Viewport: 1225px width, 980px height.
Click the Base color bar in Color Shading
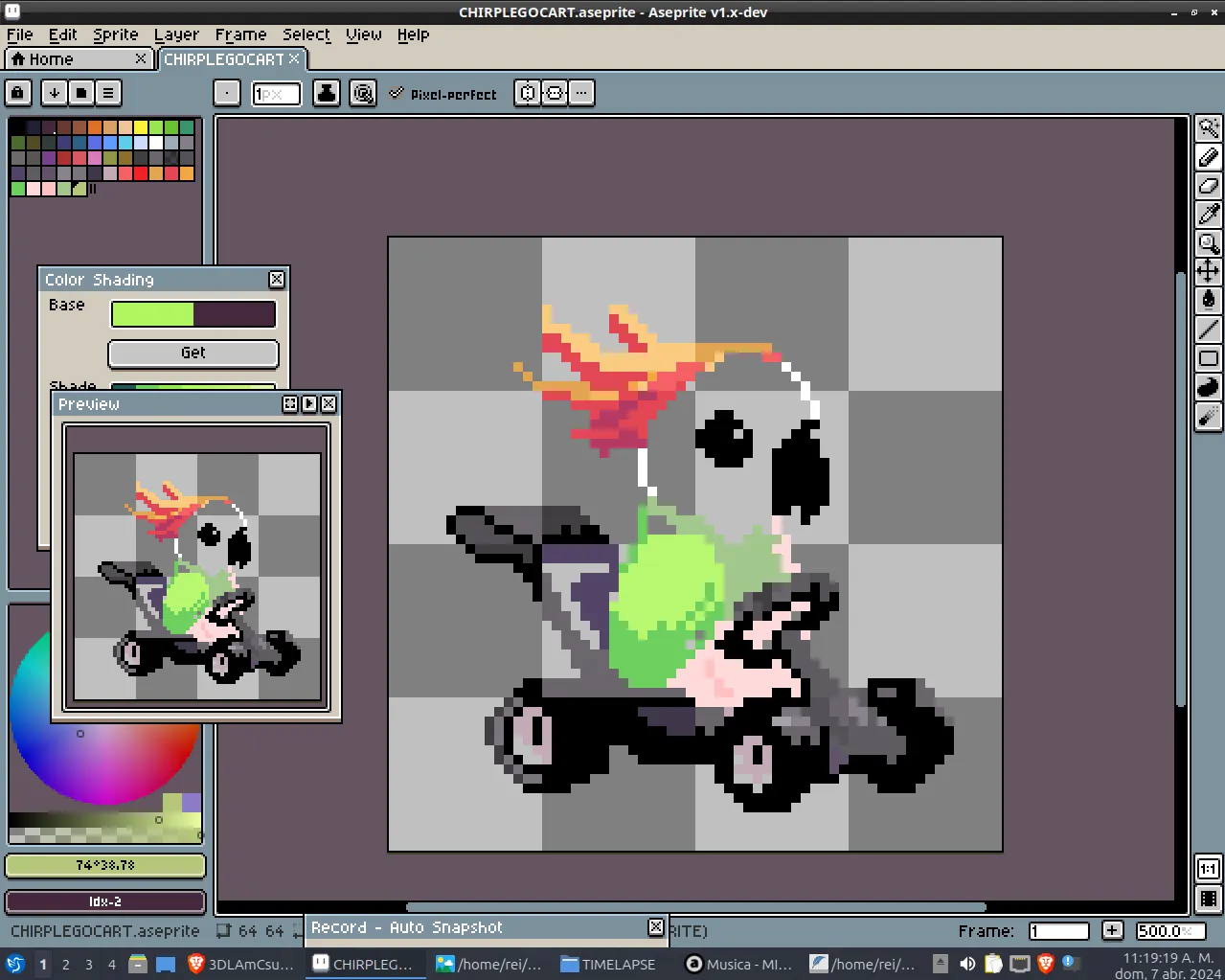[193, 313]
